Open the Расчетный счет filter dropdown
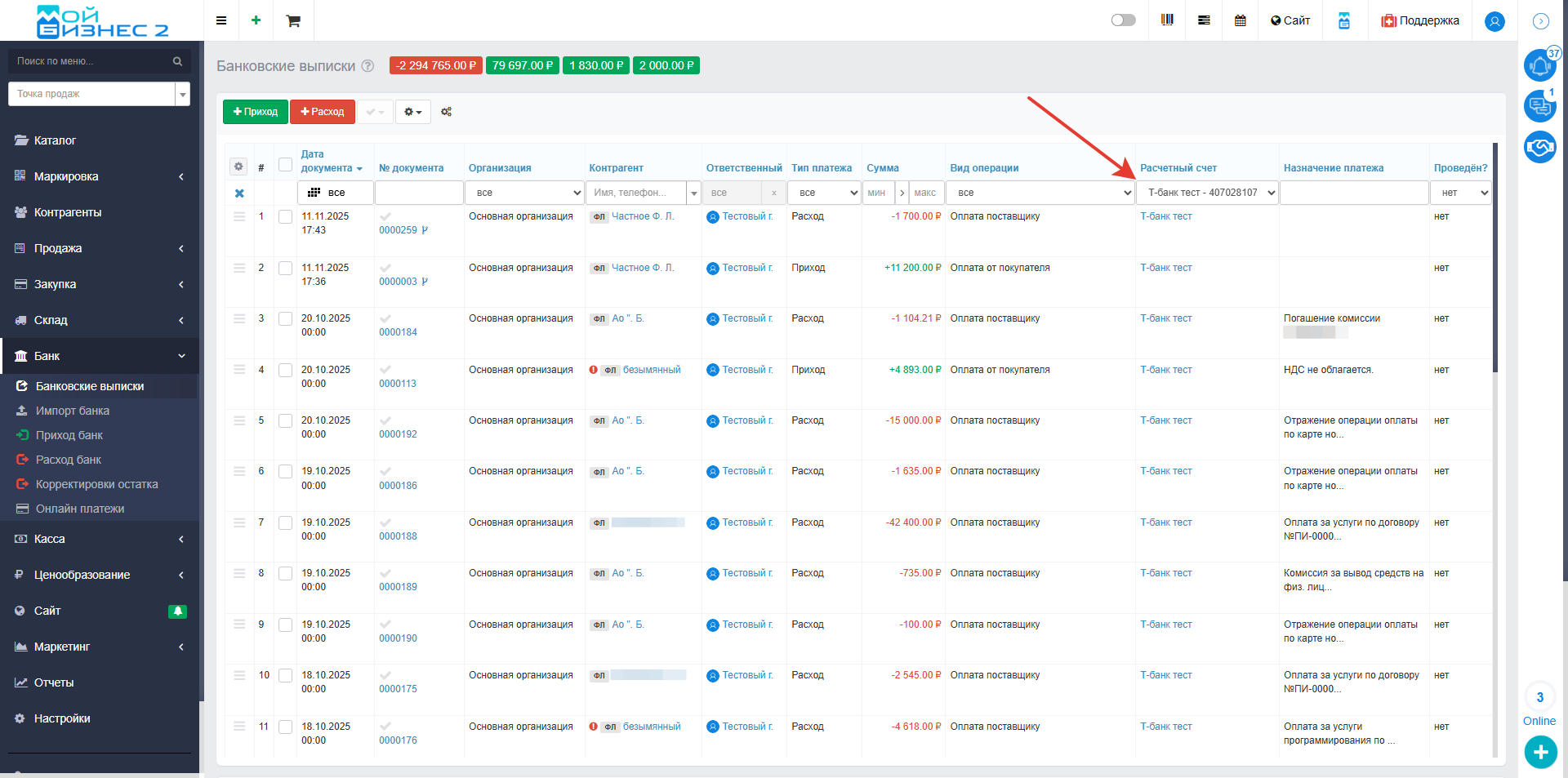The height and width of the screenshot is (778, 1568). 1207,193
